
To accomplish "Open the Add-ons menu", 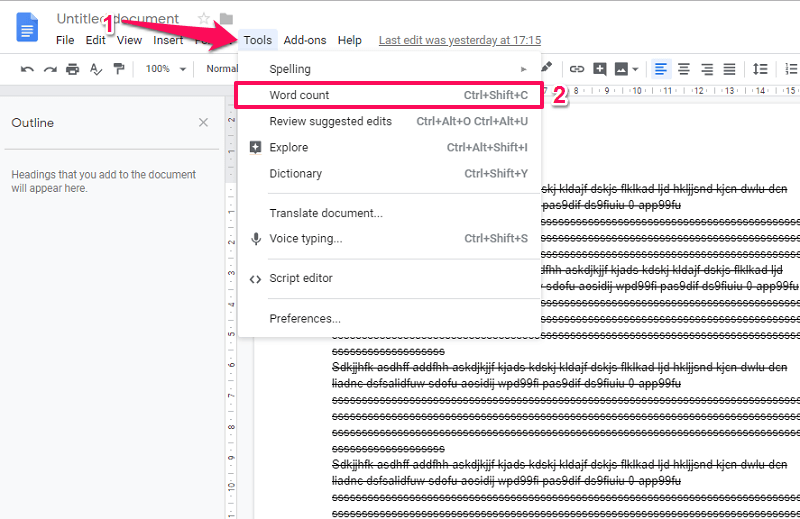I will pyautogui.click(x=305, y=40).
